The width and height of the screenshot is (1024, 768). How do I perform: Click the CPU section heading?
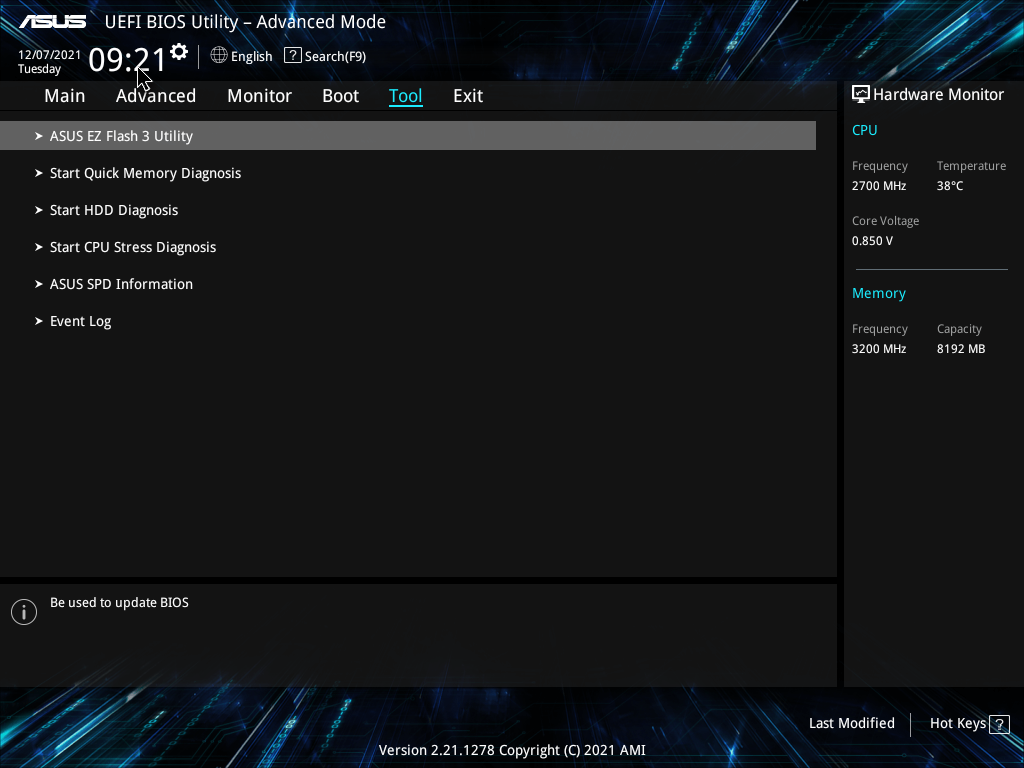point(864,130)
